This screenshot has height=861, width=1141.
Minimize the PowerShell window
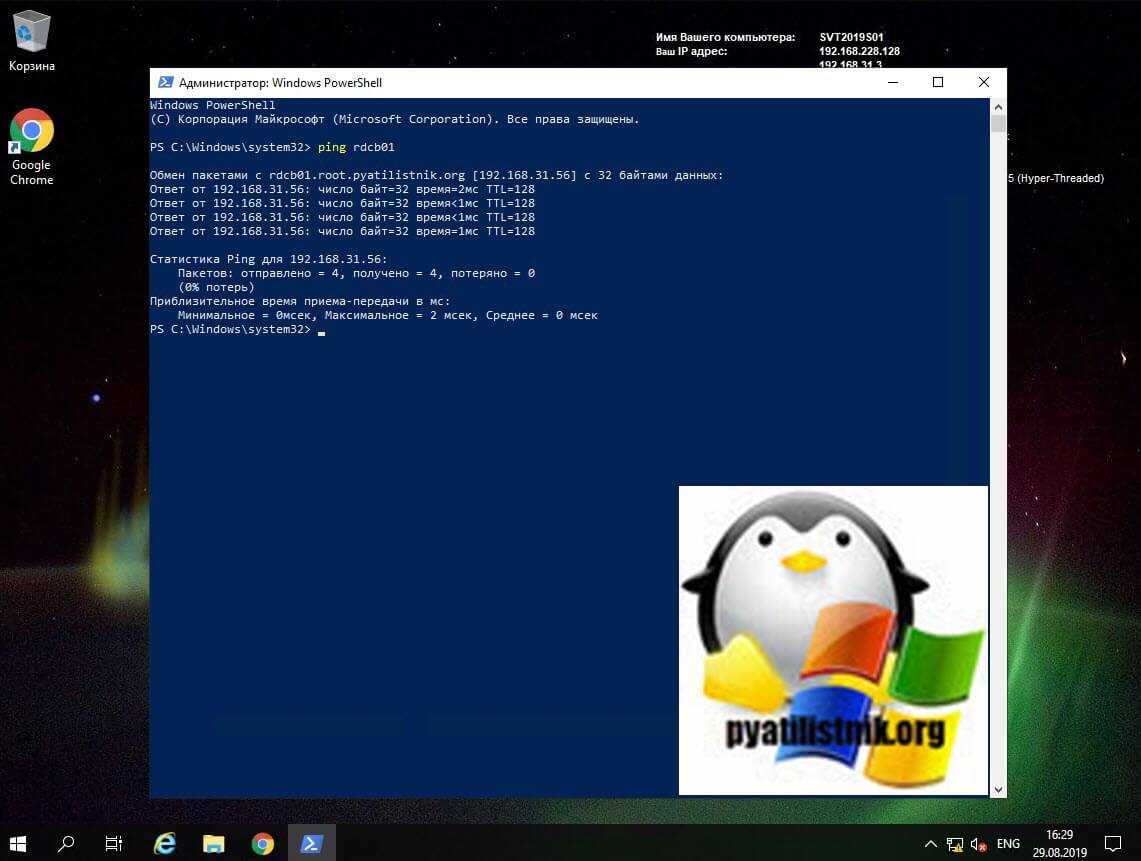(x=893, y=82)
